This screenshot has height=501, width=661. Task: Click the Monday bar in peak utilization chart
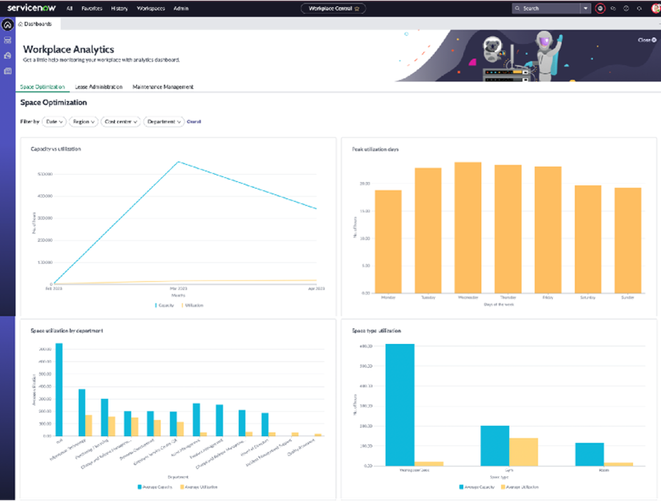pyautogui.click(x=388, y=242)
